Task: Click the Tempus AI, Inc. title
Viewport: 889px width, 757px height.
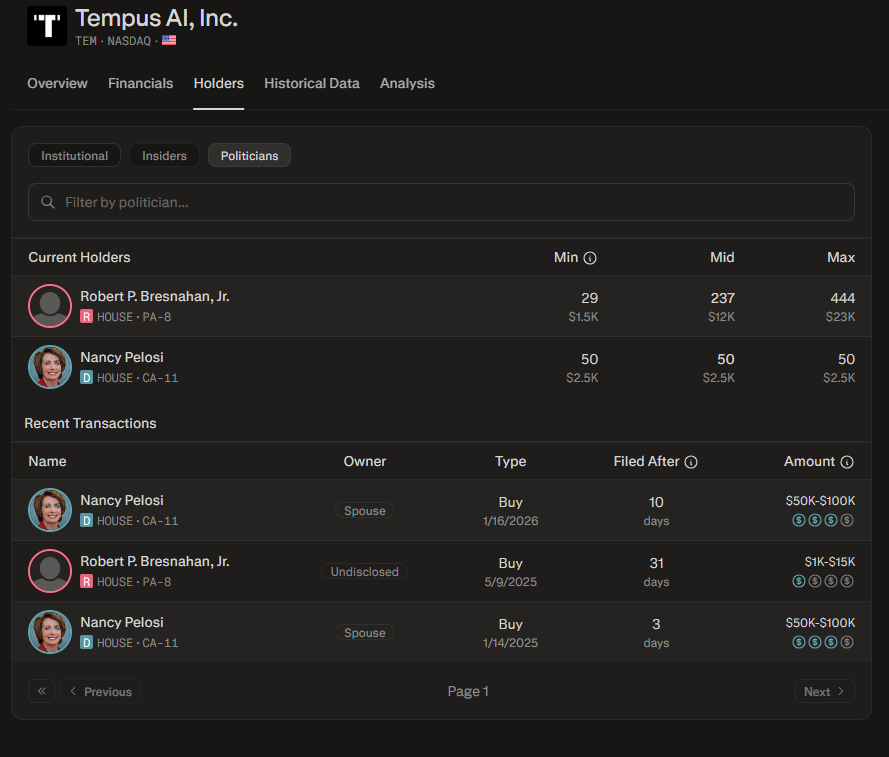Action: click(156, 18)
